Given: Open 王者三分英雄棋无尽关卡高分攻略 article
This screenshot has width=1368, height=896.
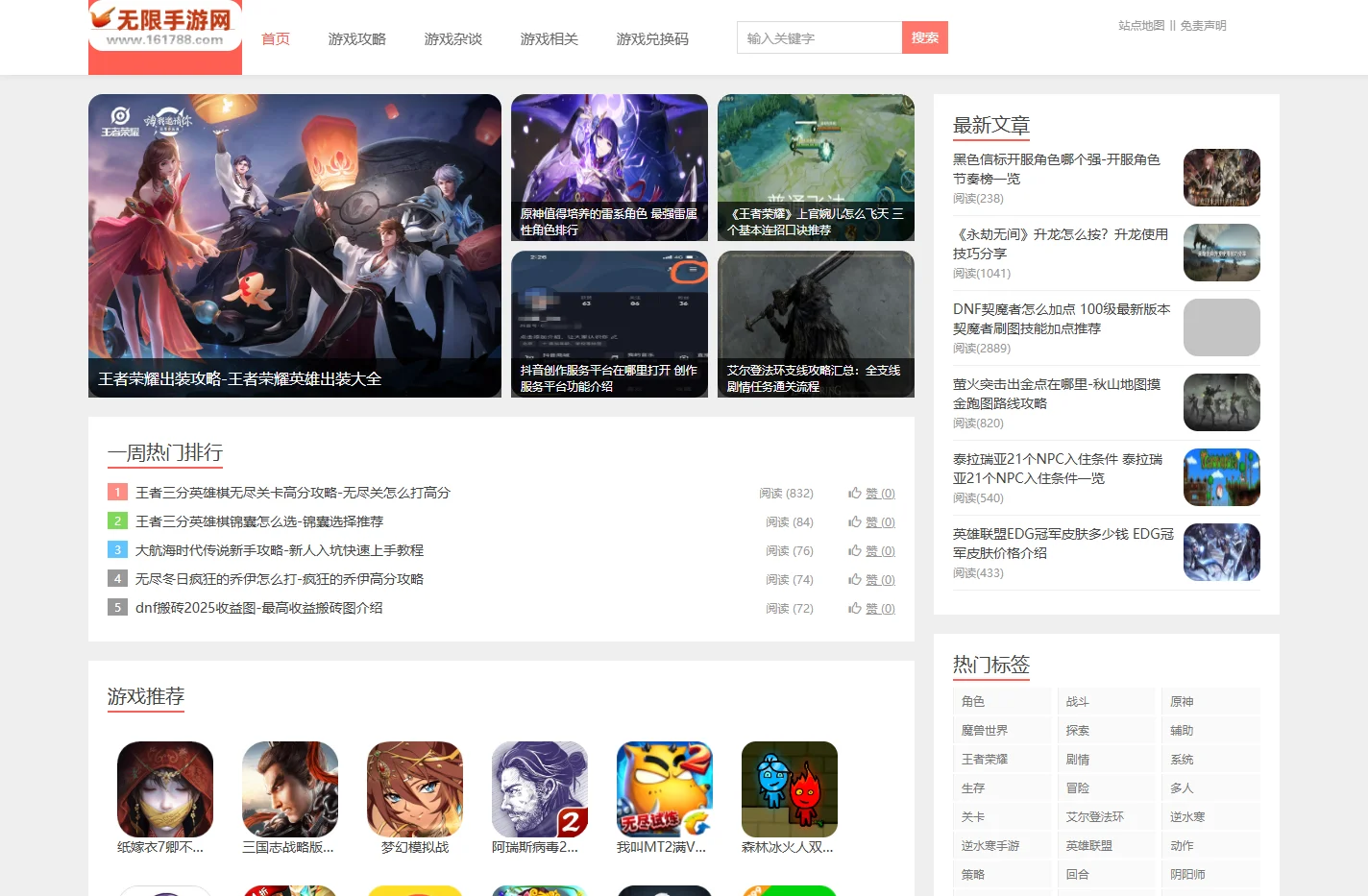Looking at the screenshot, I should pos(293,493).
